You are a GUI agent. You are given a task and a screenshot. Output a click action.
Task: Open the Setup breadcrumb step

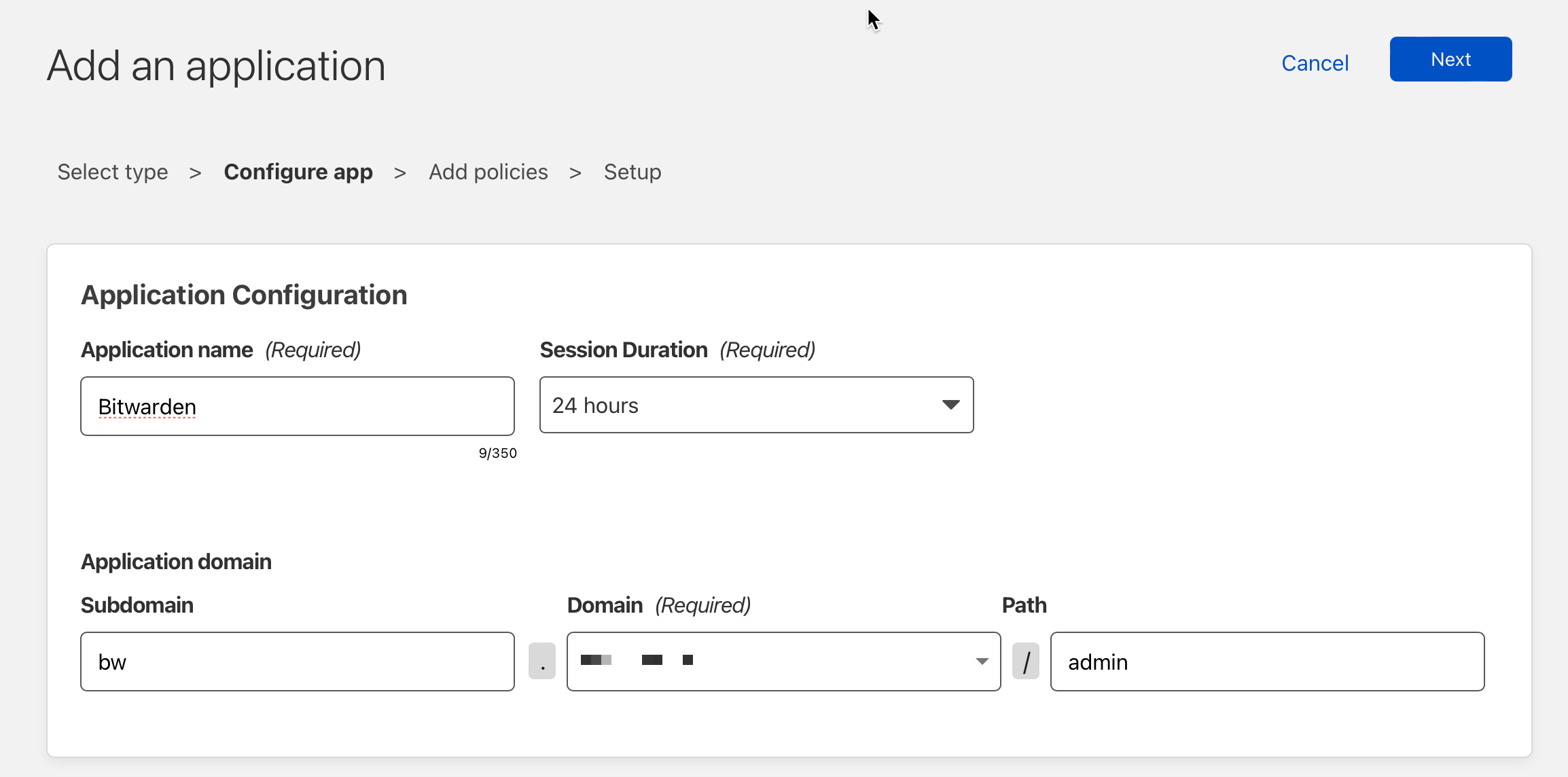(632, 172)
